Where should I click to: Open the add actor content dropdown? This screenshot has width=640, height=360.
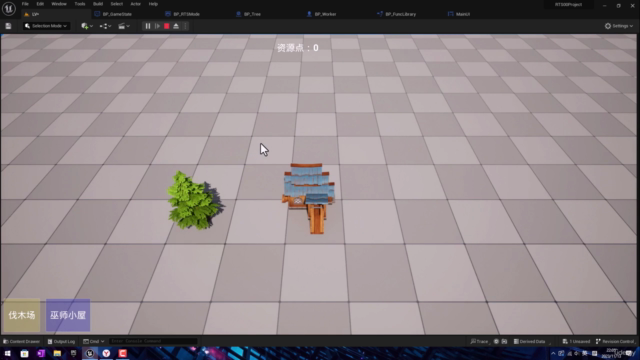(x=87, y=26)
